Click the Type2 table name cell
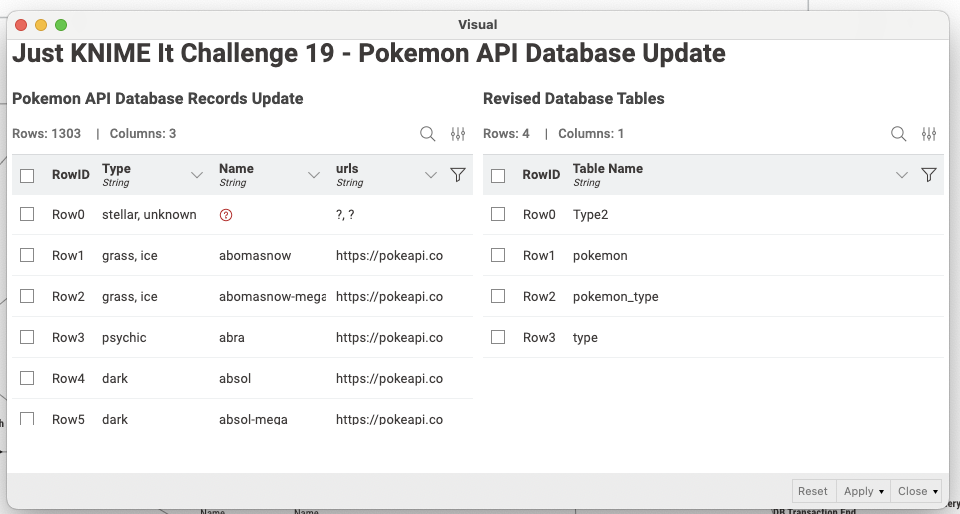This screenshot has height=514, width=960. coord(590,215)
